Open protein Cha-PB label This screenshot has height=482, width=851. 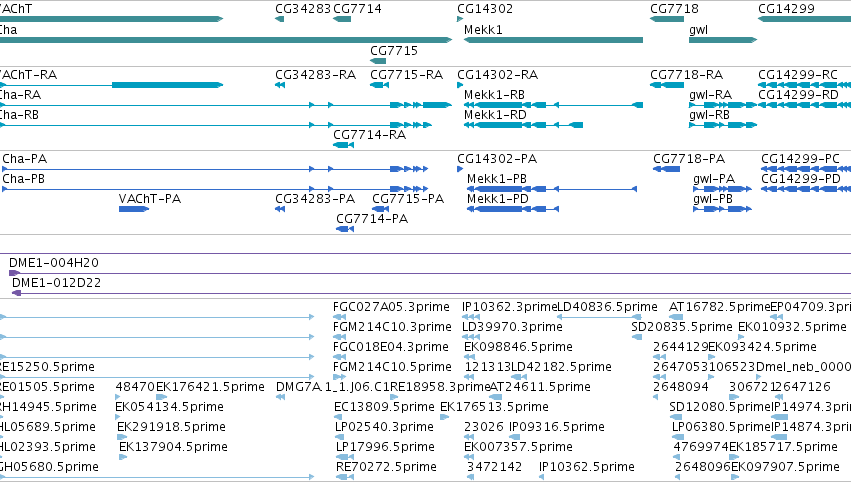pyautogui.click(x=23, y=179)
